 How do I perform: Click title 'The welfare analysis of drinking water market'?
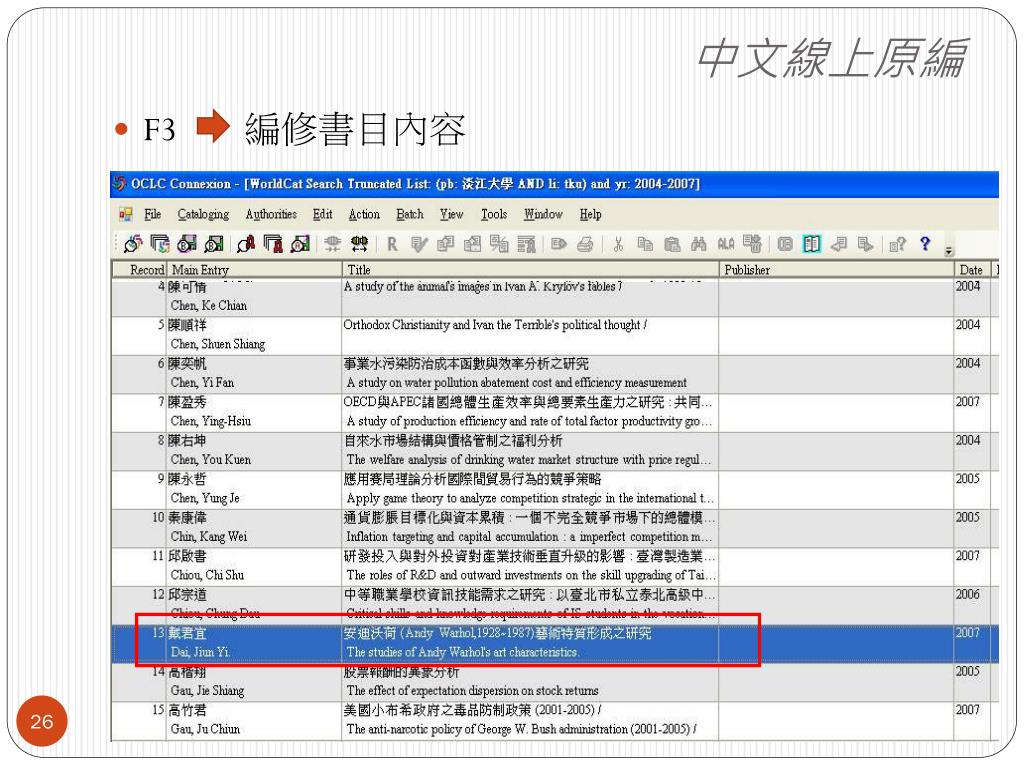(x=528, y=460)
